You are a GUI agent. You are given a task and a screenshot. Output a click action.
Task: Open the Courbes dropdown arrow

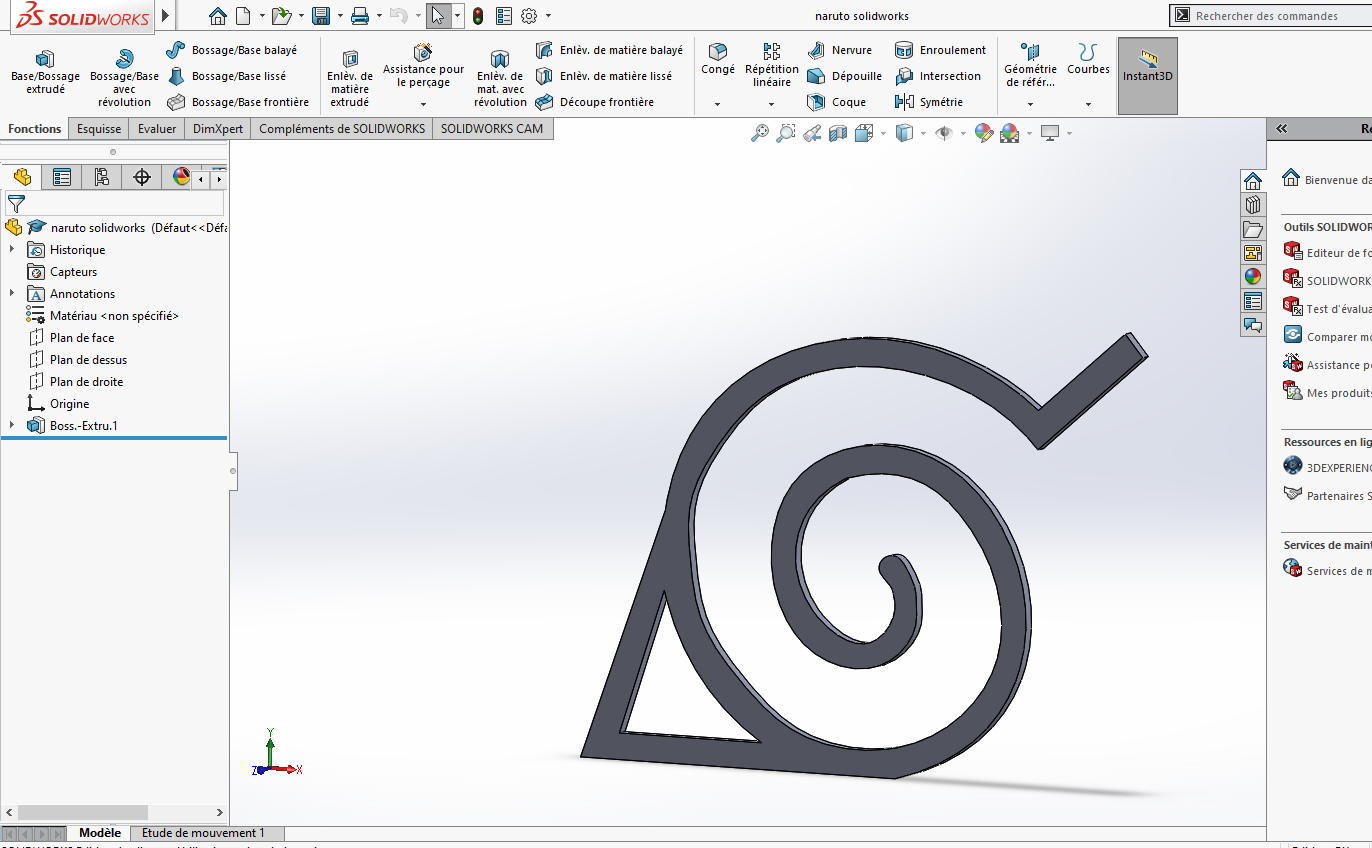click(1088, 103)
